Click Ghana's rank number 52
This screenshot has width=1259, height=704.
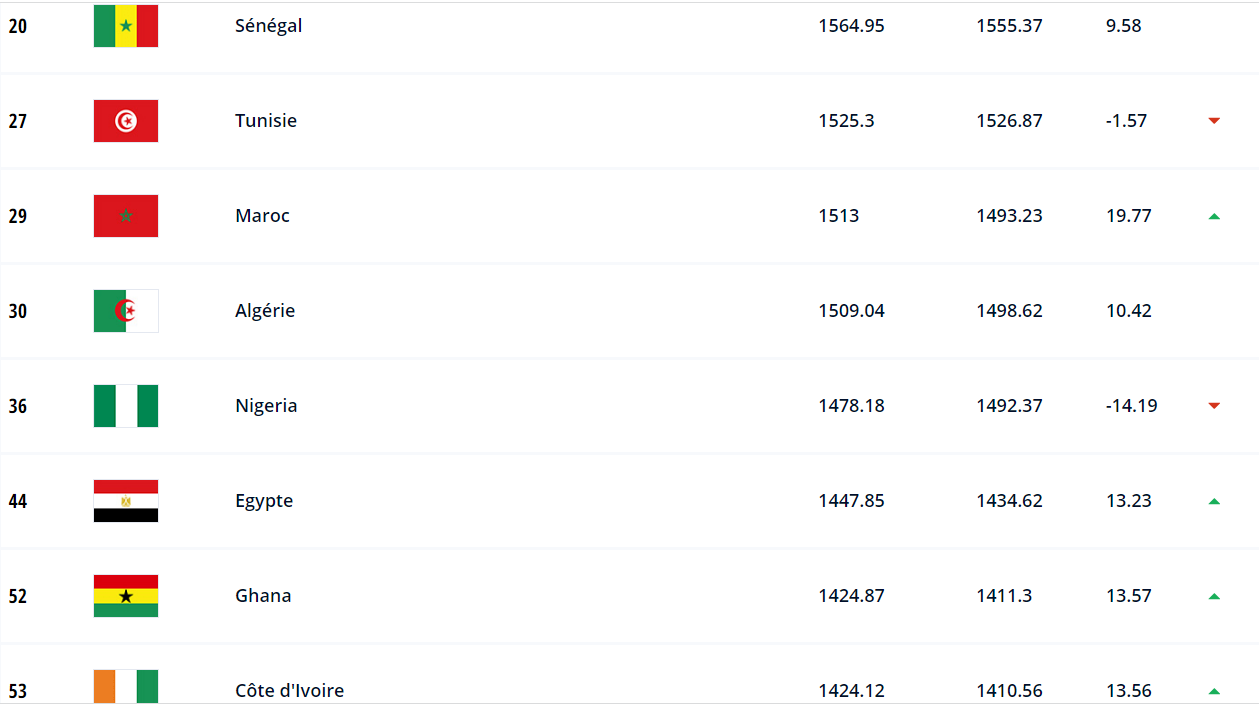[18, 596]
